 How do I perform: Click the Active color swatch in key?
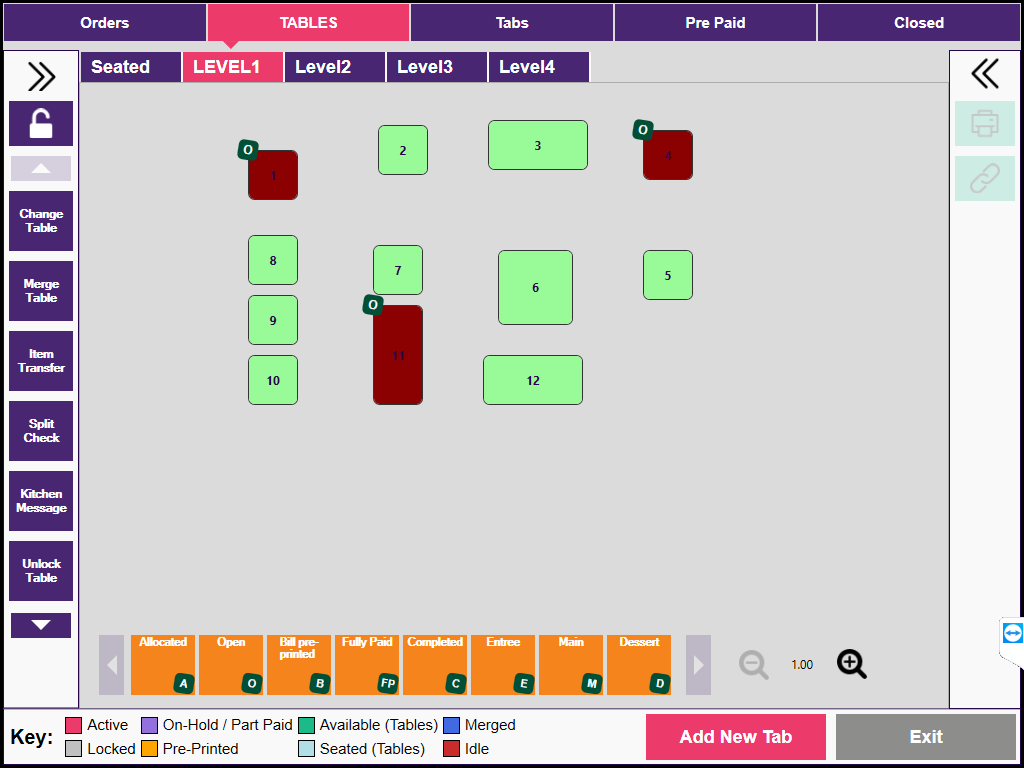tap(74, 725)
